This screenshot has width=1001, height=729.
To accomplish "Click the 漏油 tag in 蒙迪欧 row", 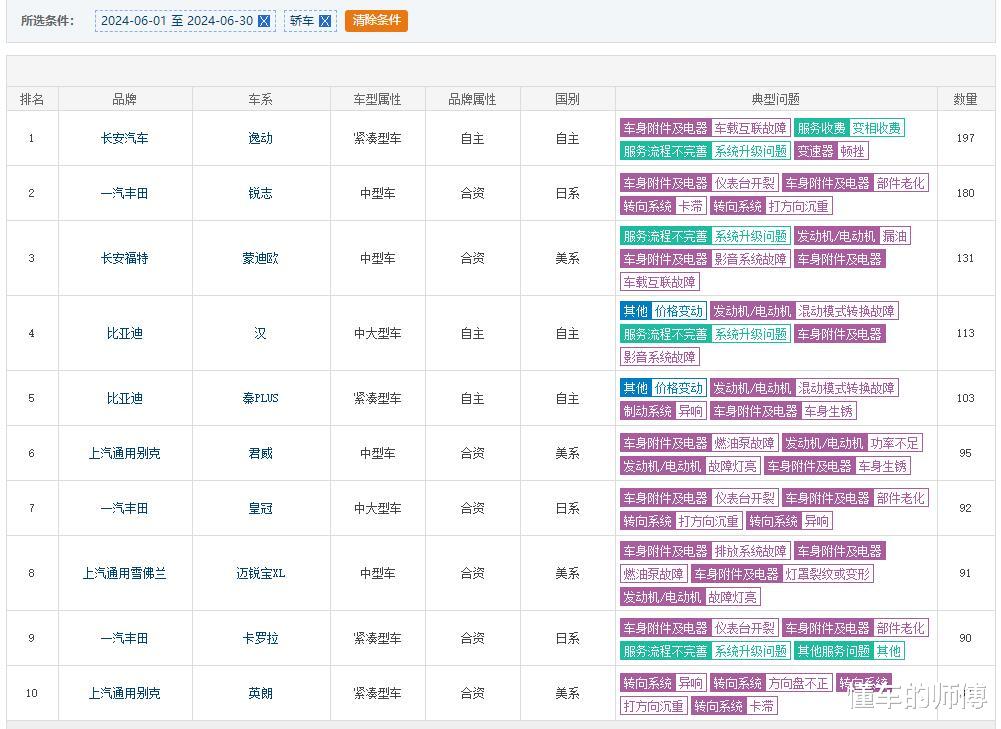I will [x=894, y=236].
